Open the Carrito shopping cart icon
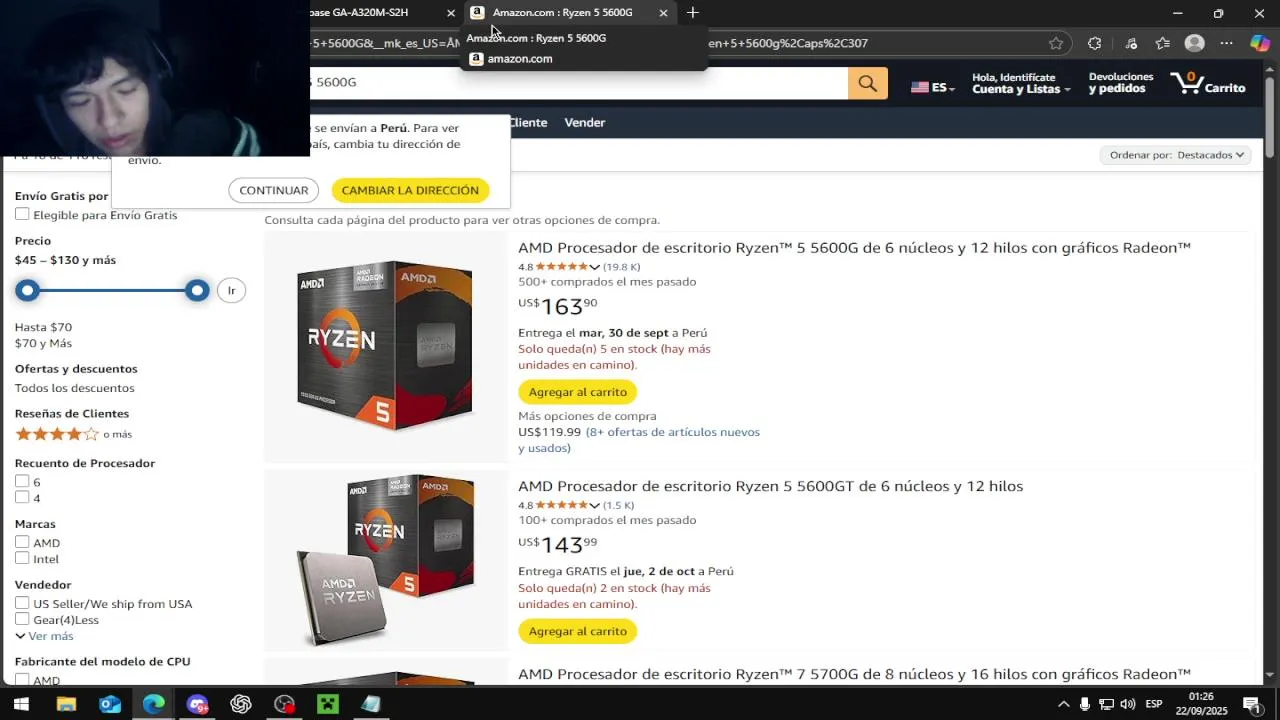1280x720 pixels. 1209,83
